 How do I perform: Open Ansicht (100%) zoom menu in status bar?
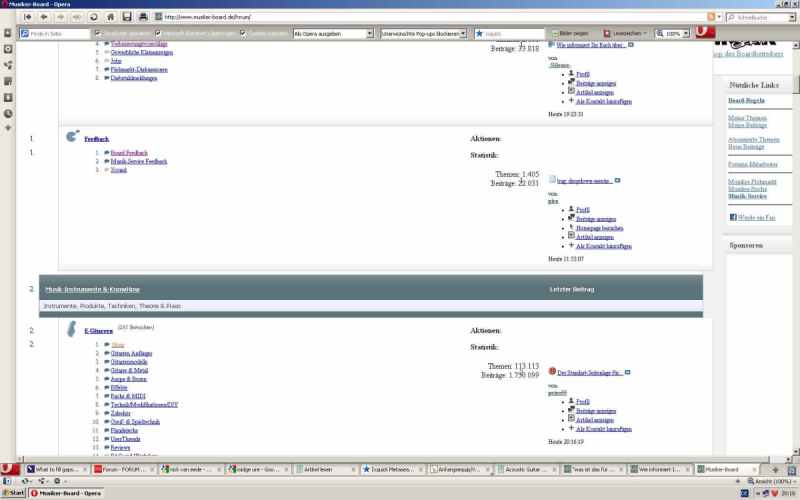pyautogui.click(x=770, y=481)
